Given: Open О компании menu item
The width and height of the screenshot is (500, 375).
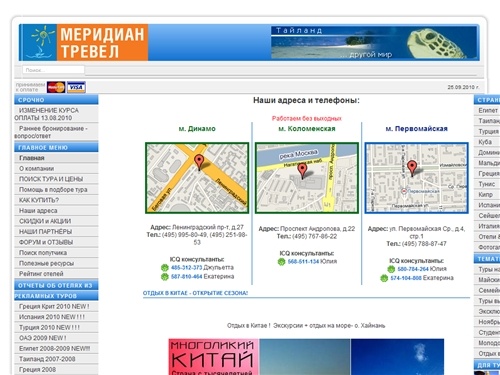Looking at the screenshot, I should tap(56, 169).
